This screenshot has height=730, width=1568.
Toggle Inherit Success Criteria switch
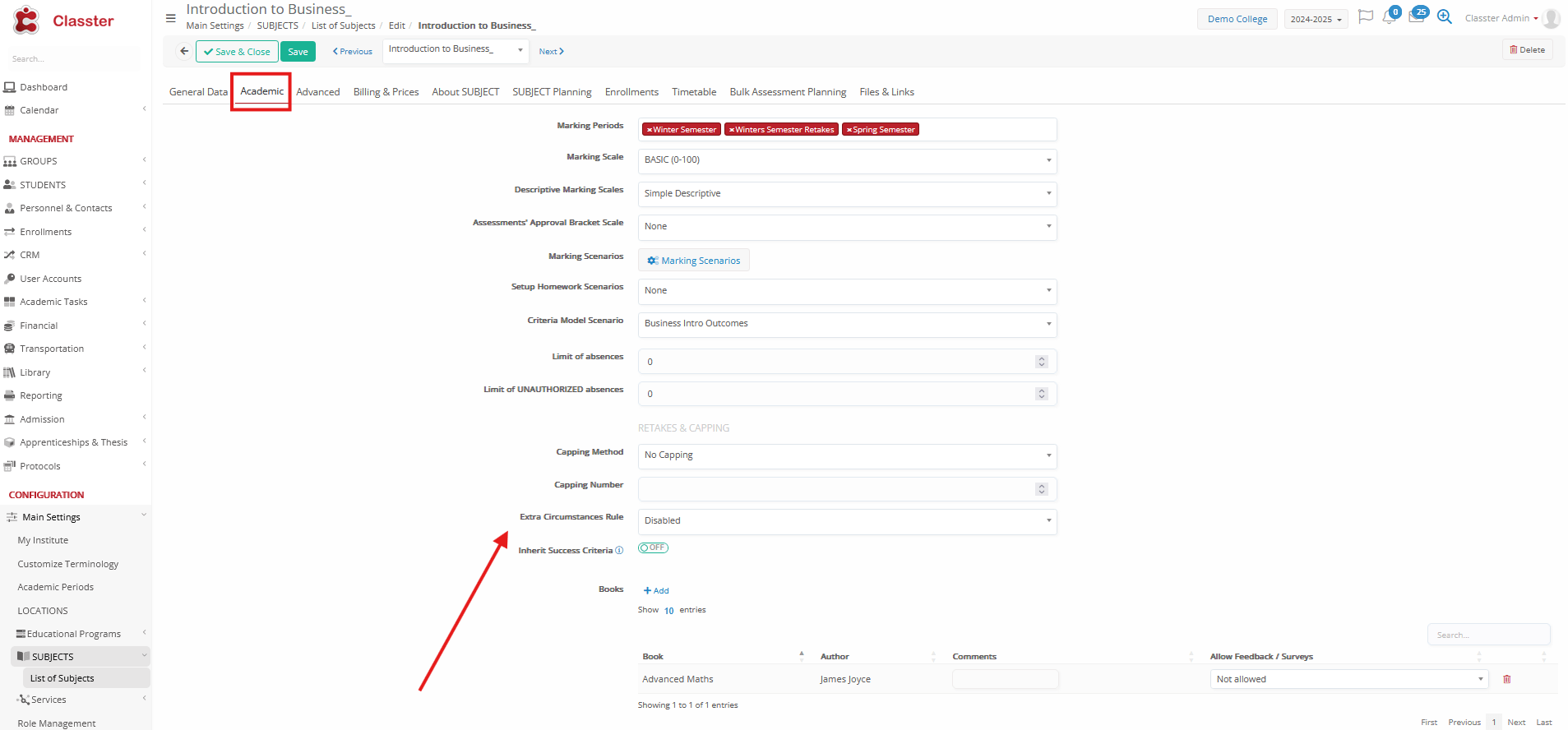pyautogui.click(x=653, y=548)
